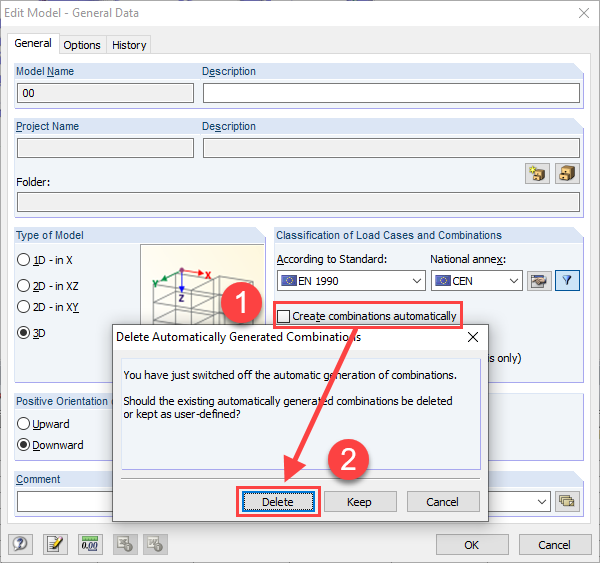Open the project manager box icon
600x563 pixels.
pyautogui.click(x=567, y=174)
